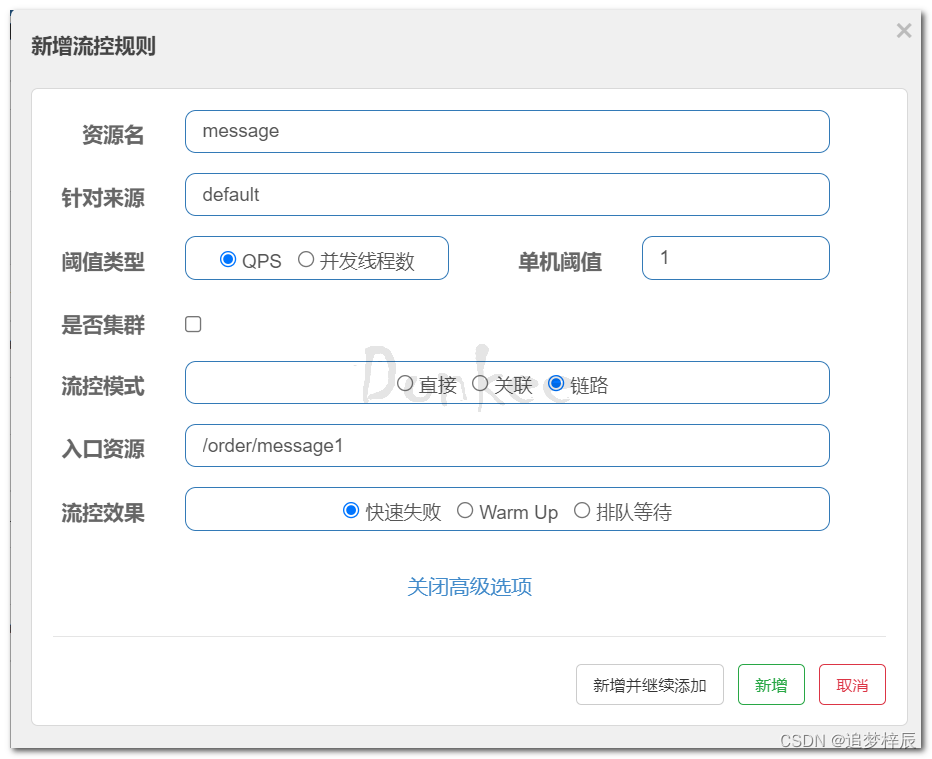Viewport: 932px width, 759px height.
Task: Select 直接 flow control mode
Action: tap(405, 383)
